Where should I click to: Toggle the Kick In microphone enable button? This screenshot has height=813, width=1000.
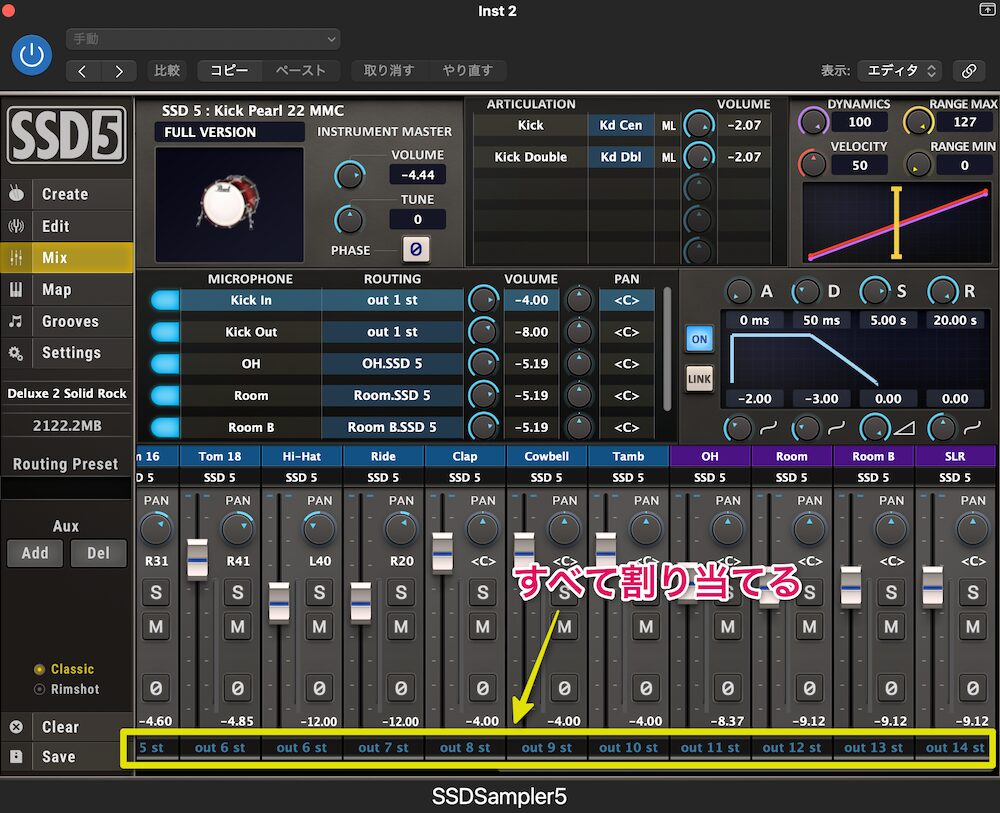pos(164,300)
